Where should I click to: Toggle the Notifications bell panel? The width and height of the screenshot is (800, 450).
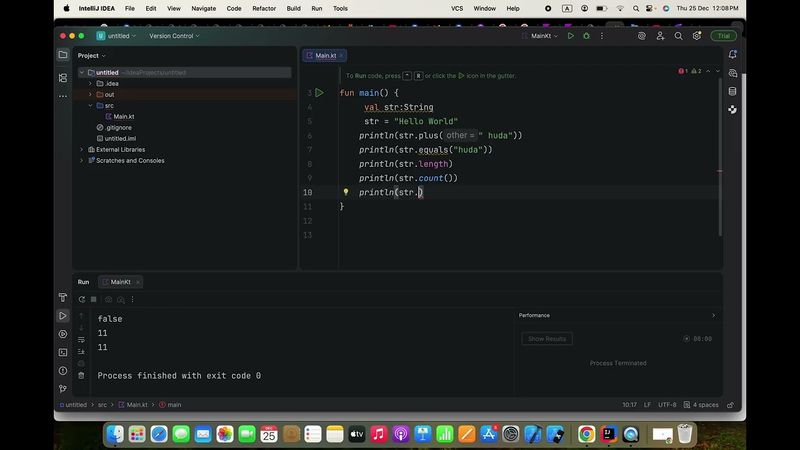733,55
